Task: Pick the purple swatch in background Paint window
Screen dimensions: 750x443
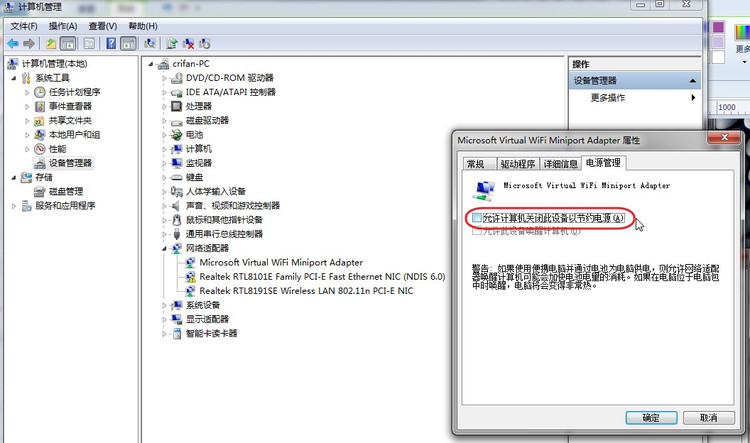Action: point(718,27)
